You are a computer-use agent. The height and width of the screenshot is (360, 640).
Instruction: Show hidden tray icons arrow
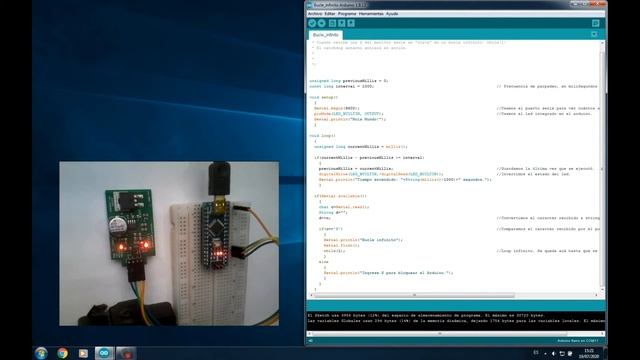pos(546,353)
